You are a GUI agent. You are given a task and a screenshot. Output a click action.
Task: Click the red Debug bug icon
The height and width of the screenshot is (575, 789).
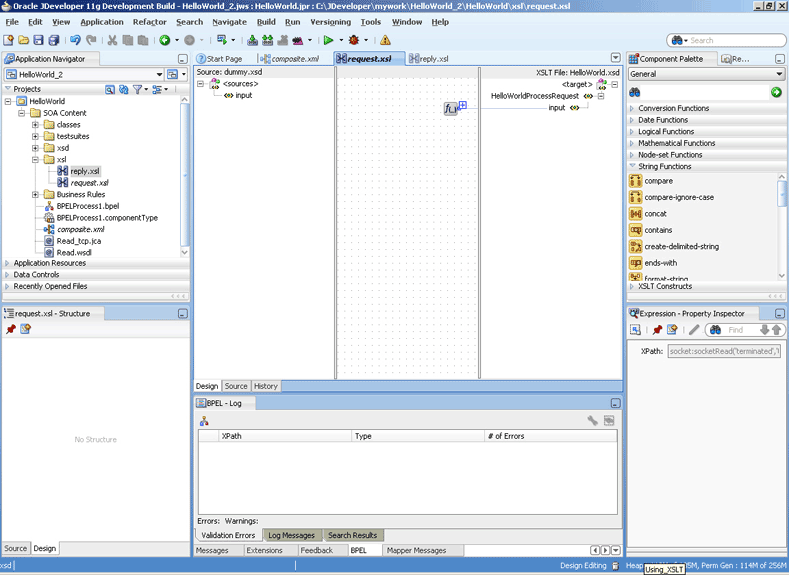click(x=354, y=40)
